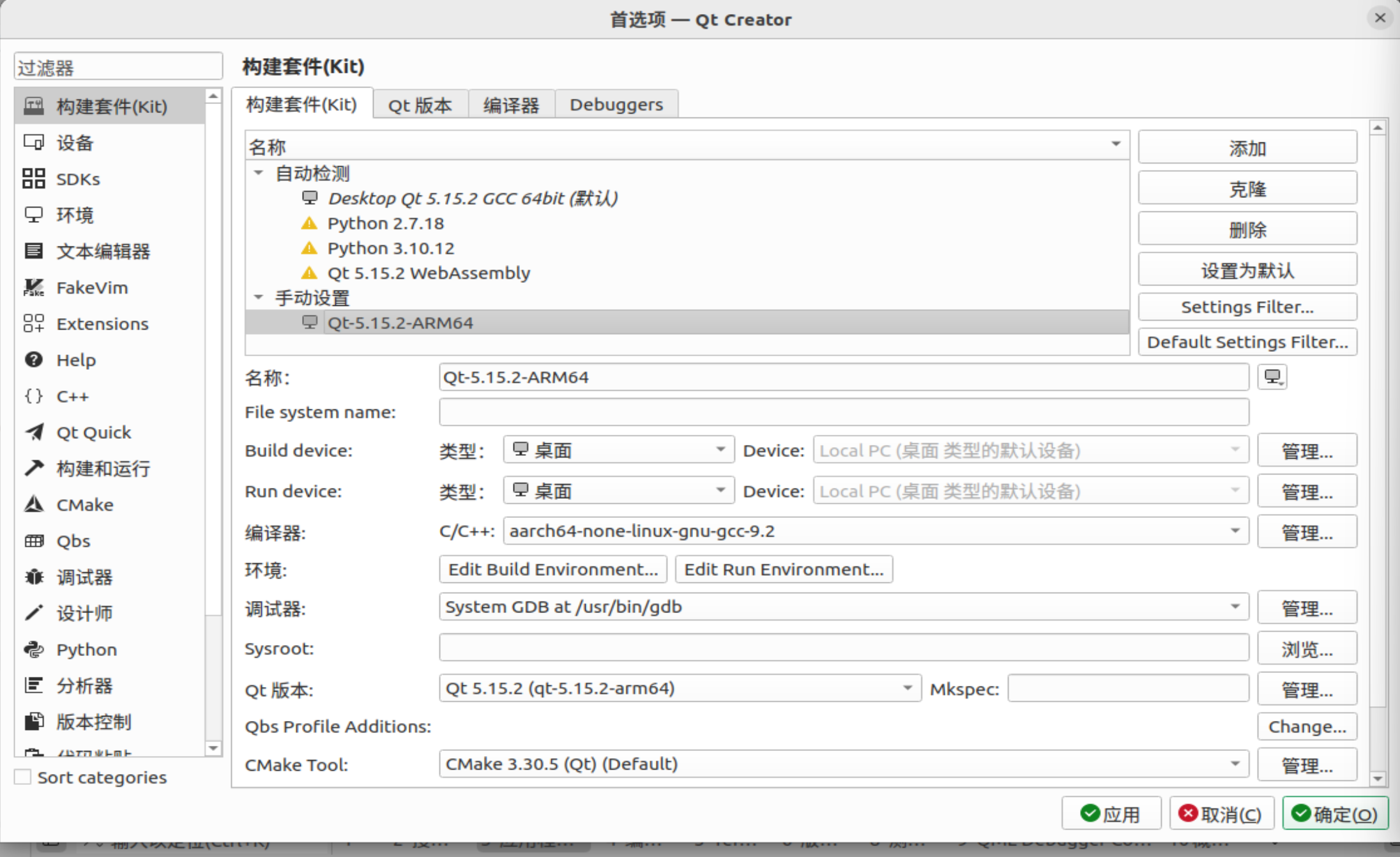Select the 调试器 bug icon category
Image resolution: width=1400 pixels, height=857 pixels.
(34, 577)
